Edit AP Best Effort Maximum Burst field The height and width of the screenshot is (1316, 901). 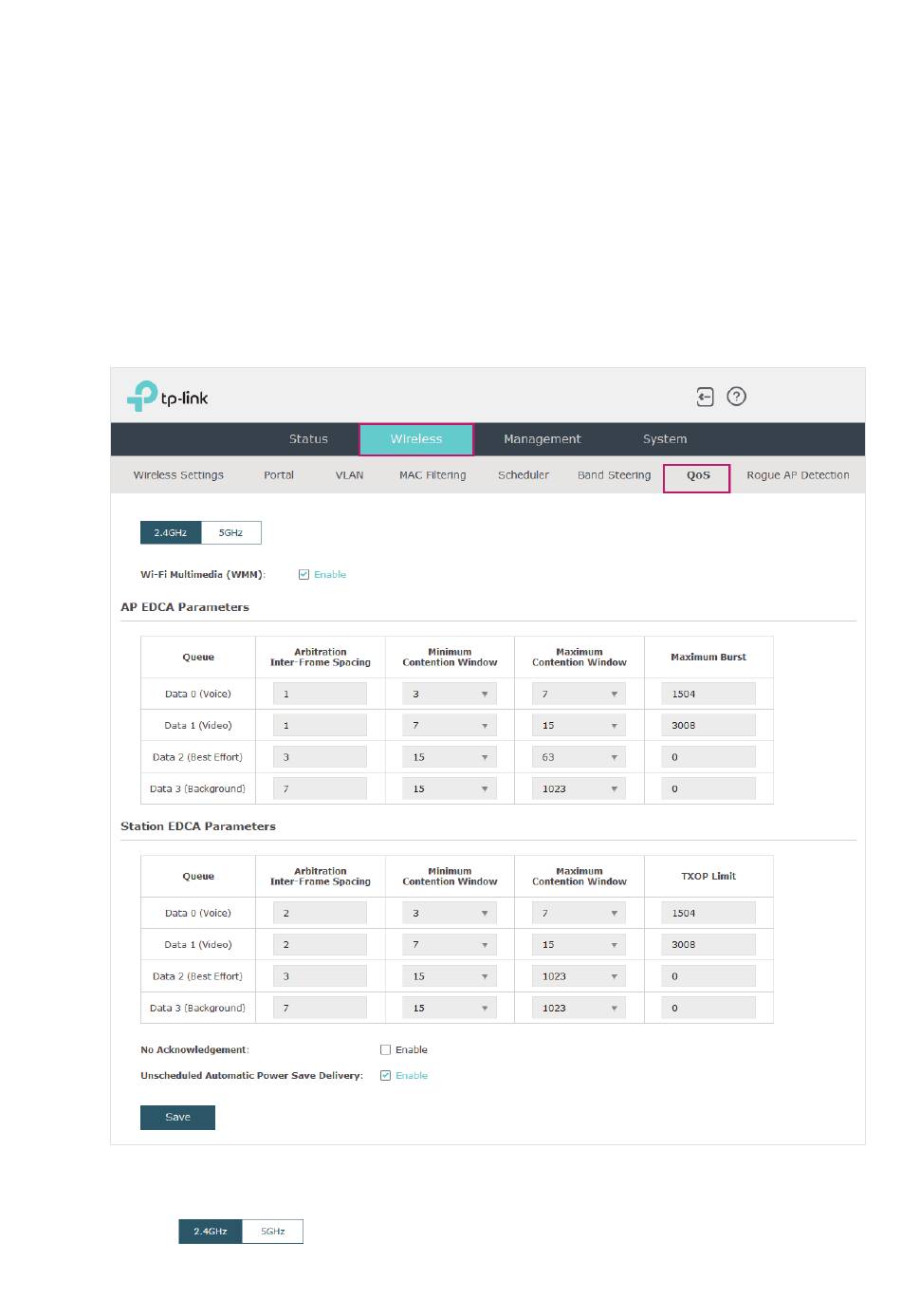click(708, 757)
